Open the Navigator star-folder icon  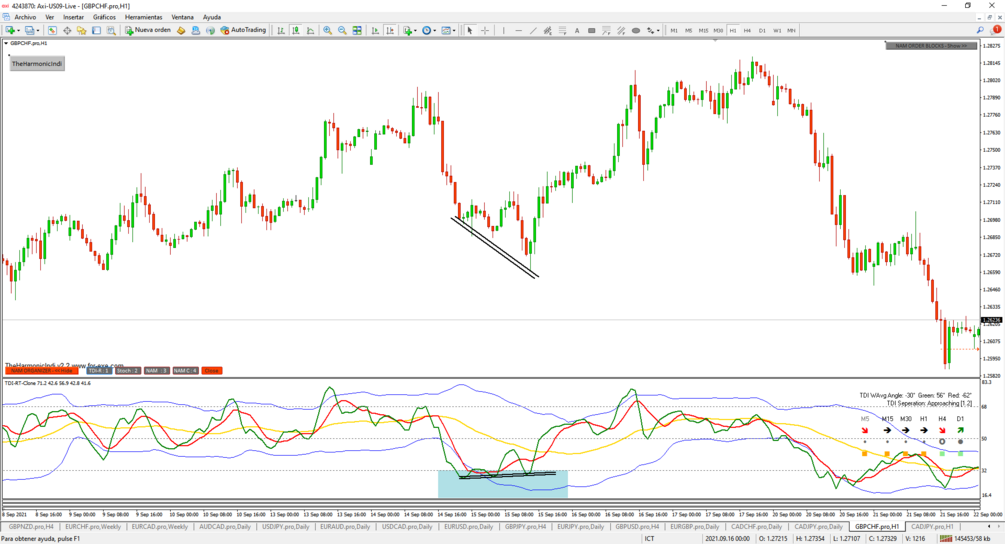(x=81, y=30)
